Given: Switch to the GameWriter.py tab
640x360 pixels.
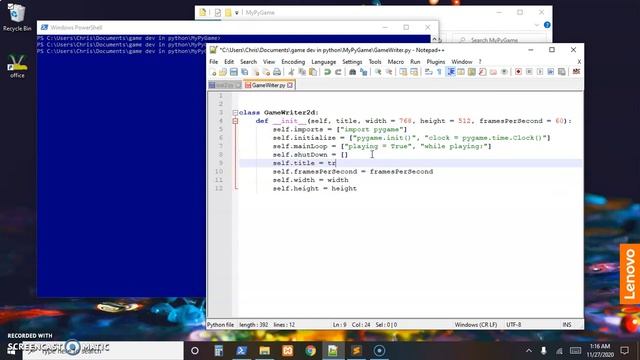Looking at the screenshot, I should (x=268, y=85).
